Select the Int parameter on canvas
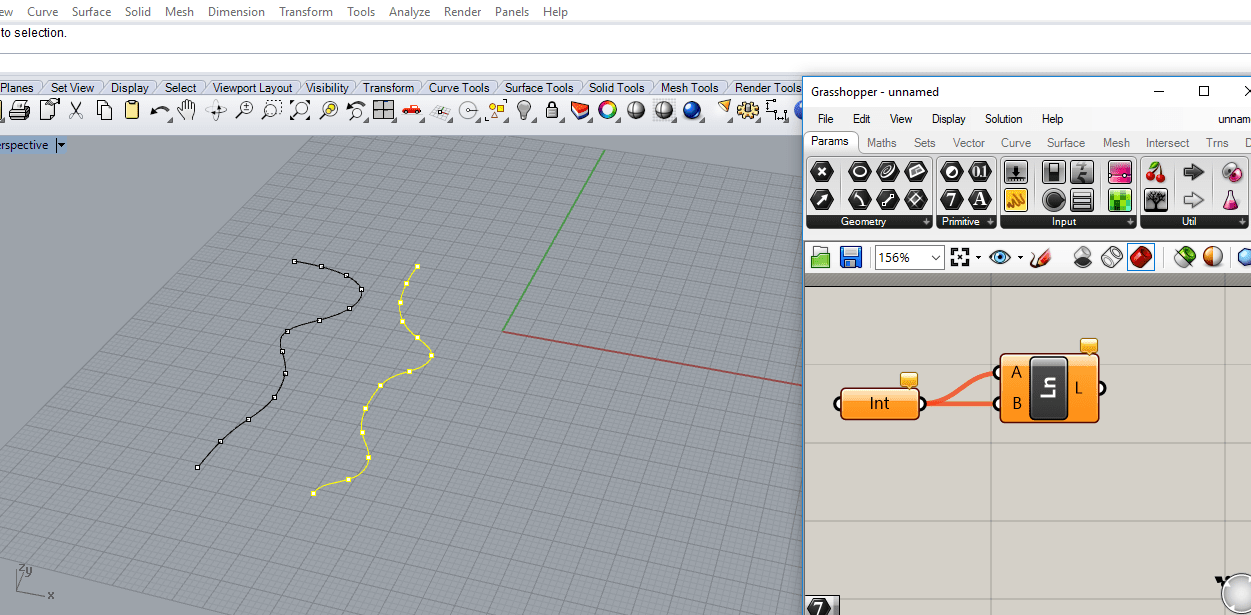Image resolution: width=1251 pixels, height=615 pixels. (879, 403)
